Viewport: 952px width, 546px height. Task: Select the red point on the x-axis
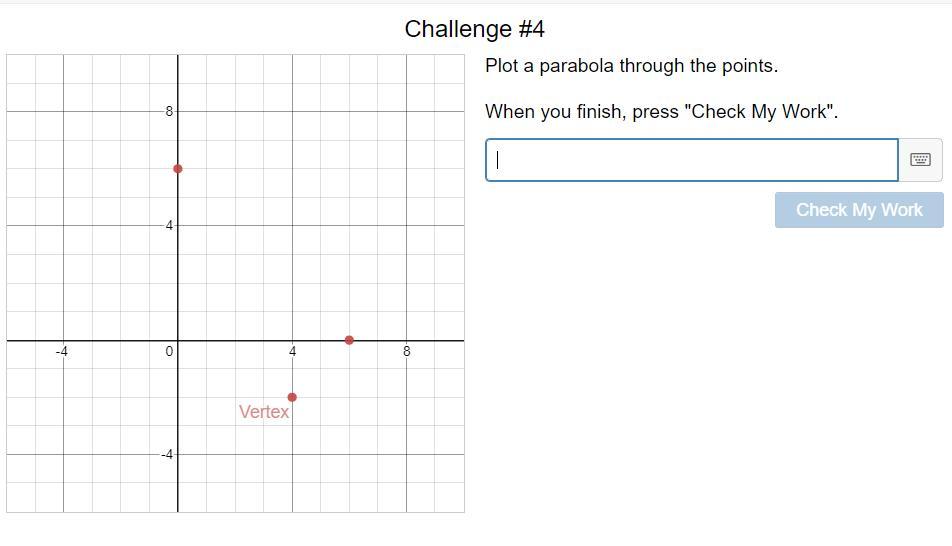click(349, 340)
